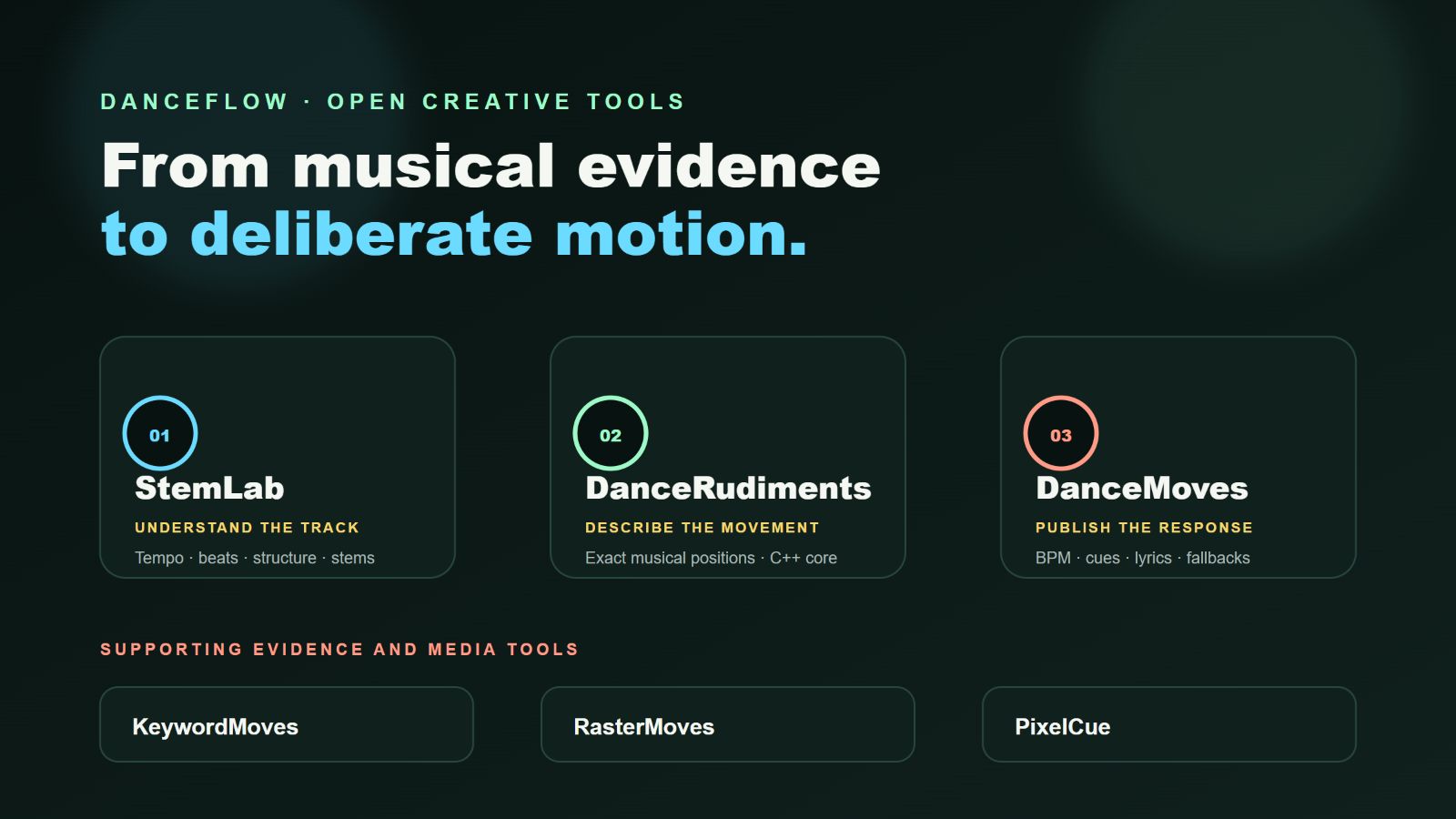
Task: Open the StemLab card title
Action: (209, 488)
